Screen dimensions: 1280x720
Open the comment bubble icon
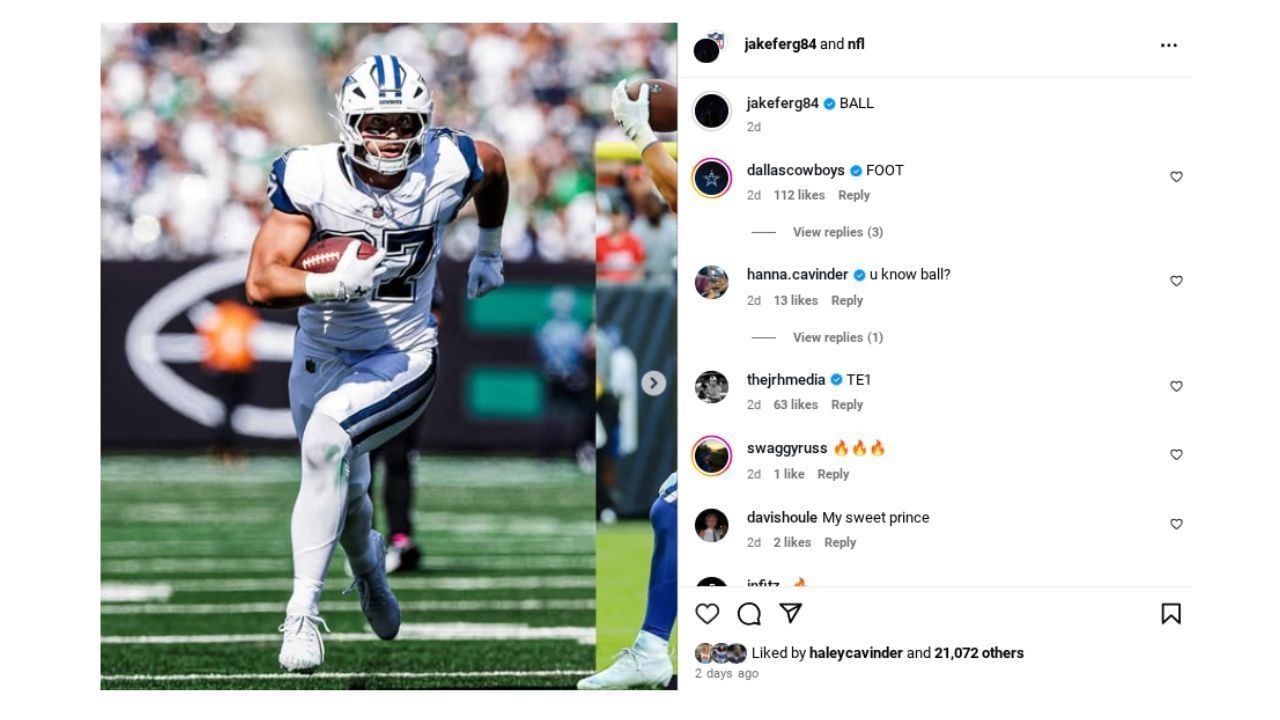749,613
